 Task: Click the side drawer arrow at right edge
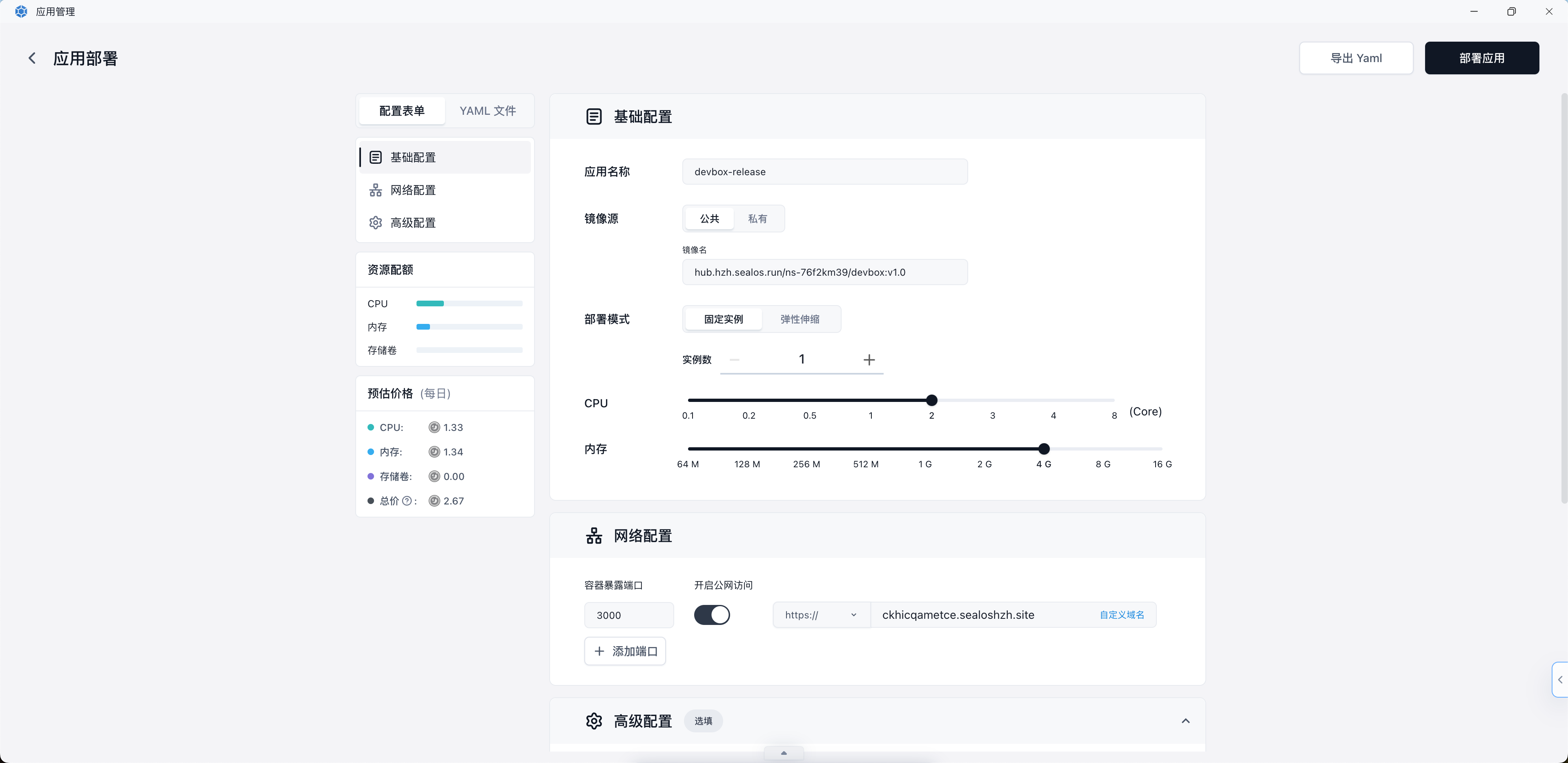1560,680
